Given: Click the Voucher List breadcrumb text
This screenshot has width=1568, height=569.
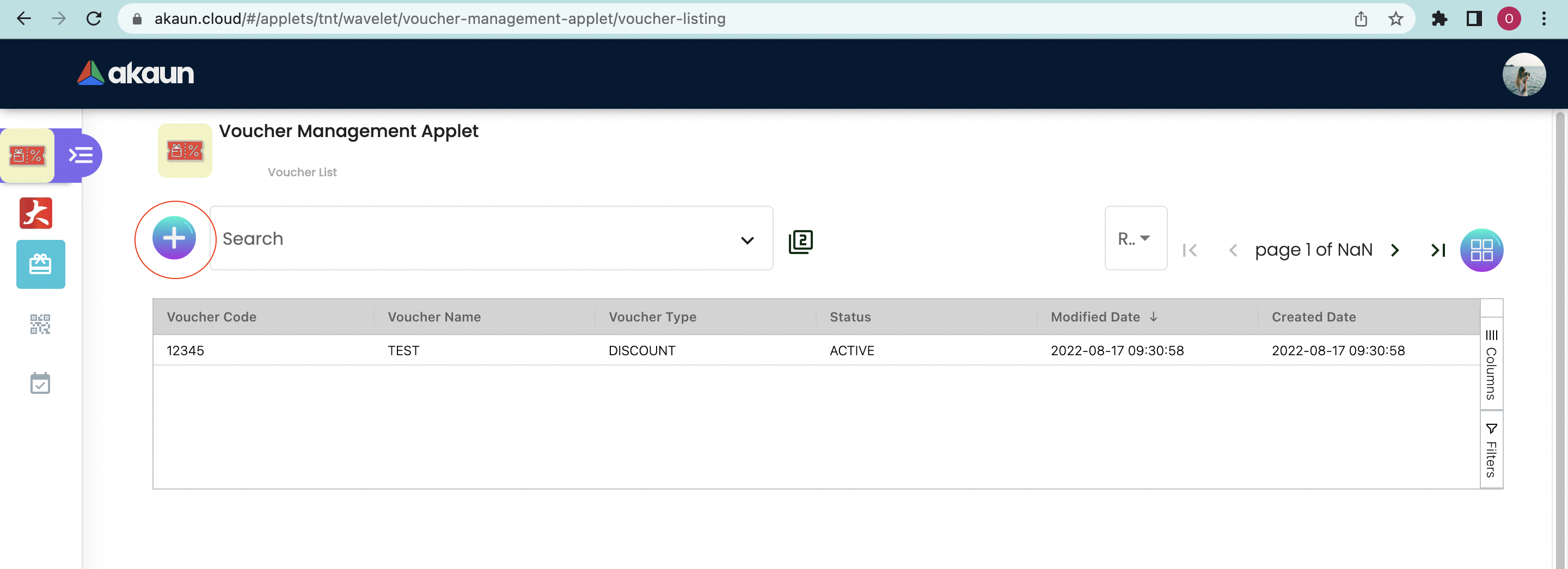Looking at the screenshot, I should pyautogui.click(x=302, y=172).
